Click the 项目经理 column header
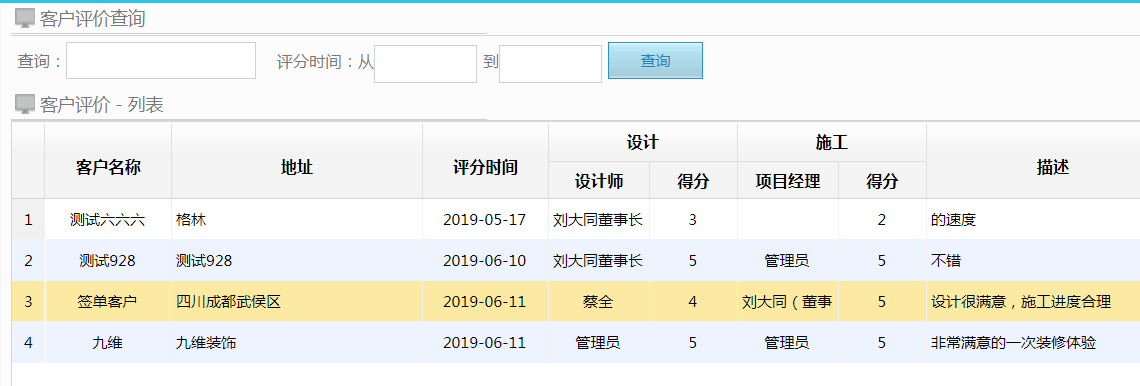 click(788, 181)
